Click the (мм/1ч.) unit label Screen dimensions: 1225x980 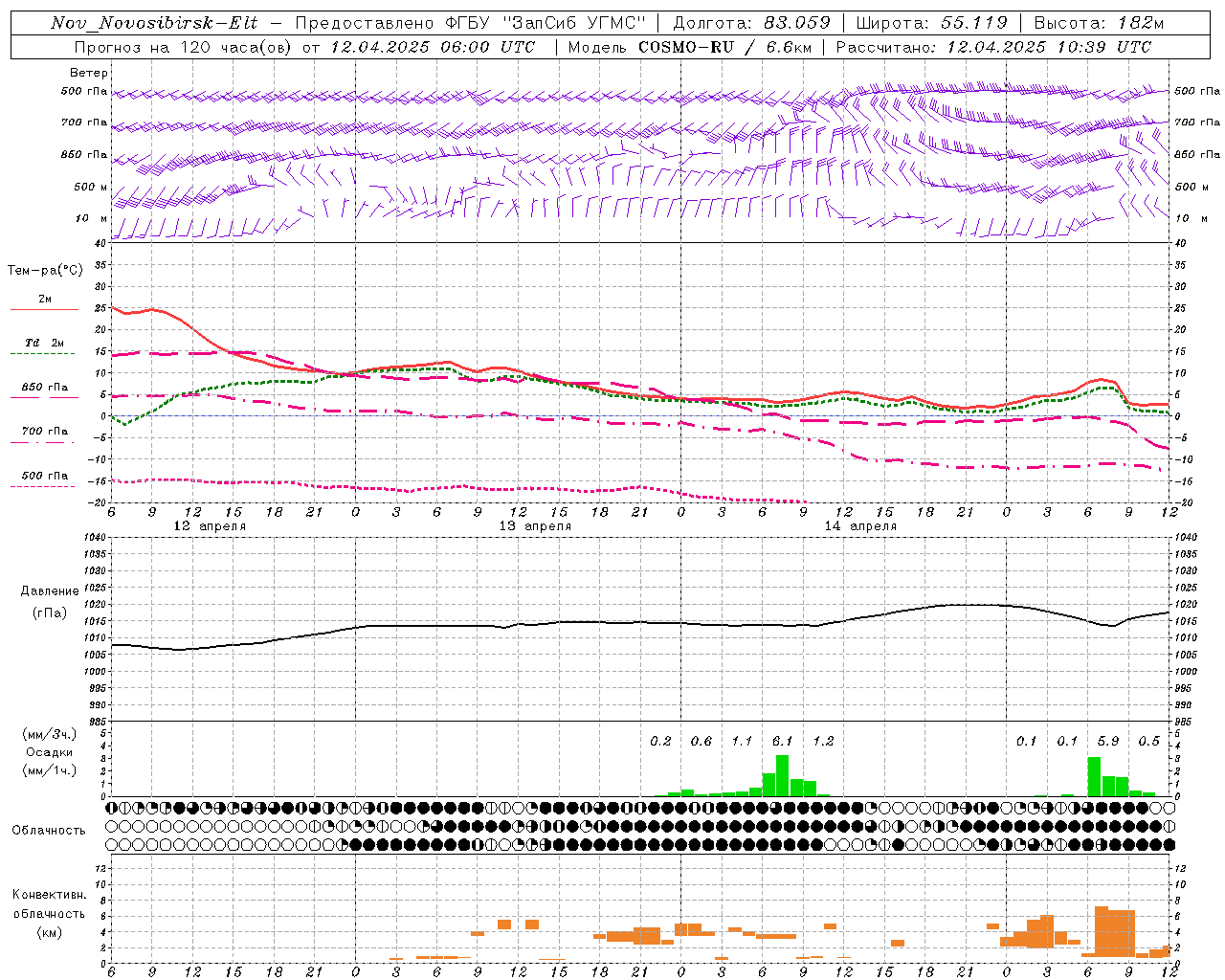[49, 770]
